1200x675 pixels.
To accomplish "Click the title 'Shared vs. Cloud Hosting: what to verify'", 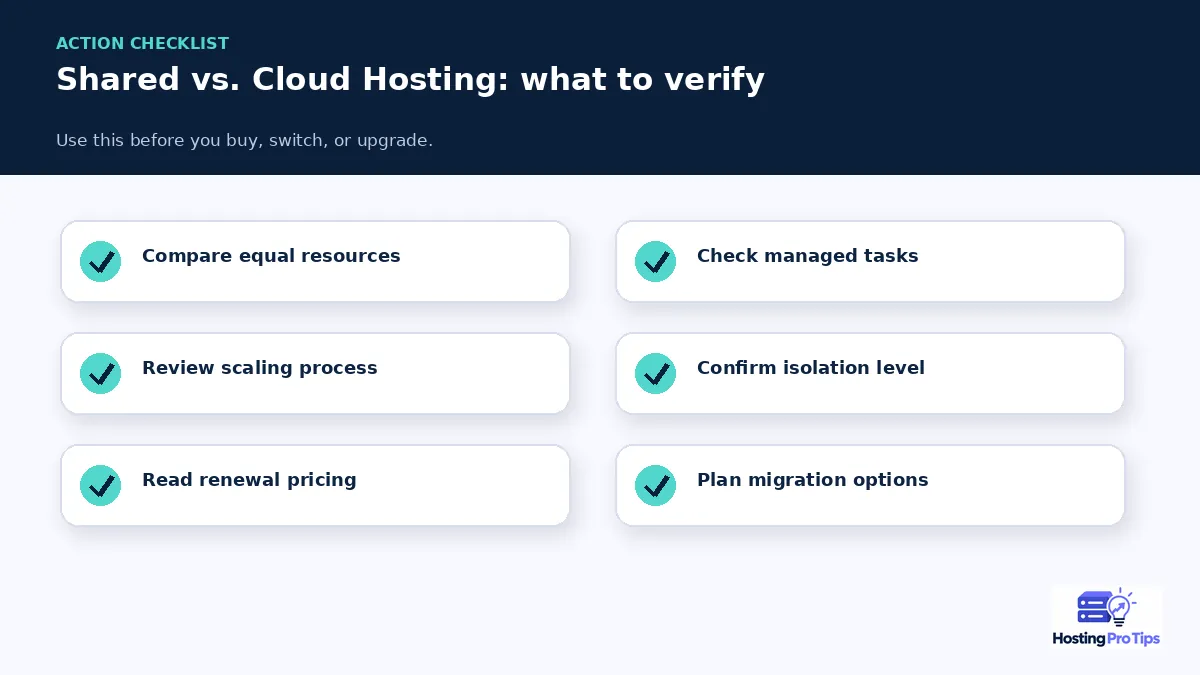I will 410,80.
